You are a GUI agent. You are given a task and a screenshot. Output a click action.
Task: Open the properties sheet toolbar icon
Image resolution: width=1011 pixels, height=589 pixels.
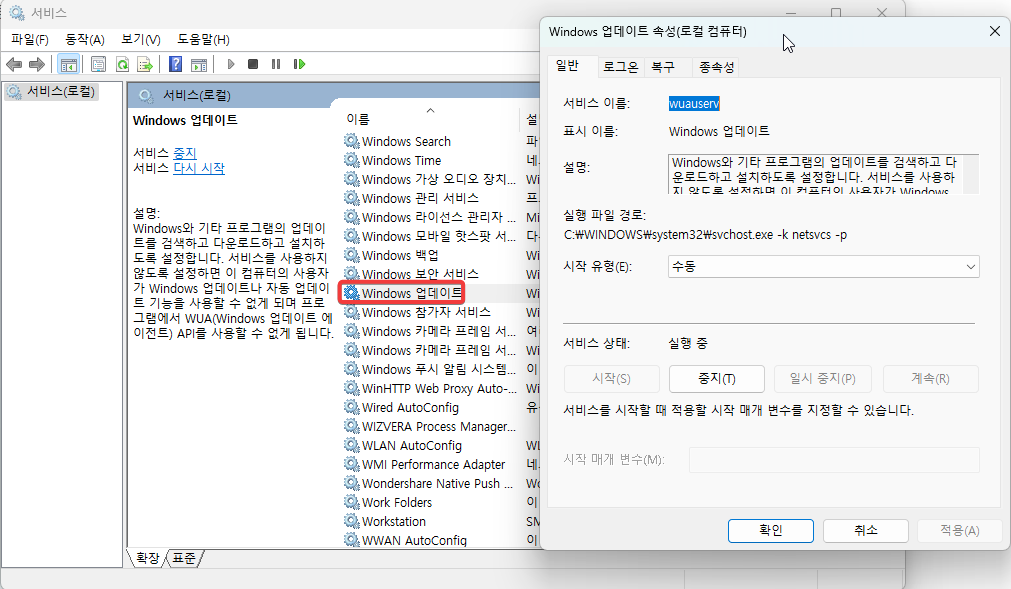coord(98,64)
